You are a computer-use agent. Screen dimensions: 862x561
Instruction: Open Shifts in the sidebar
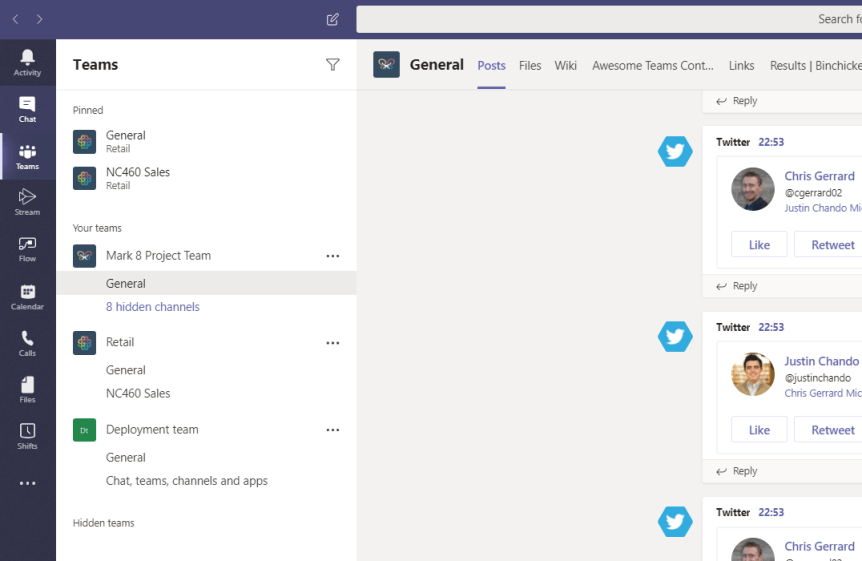coord(27,436)
